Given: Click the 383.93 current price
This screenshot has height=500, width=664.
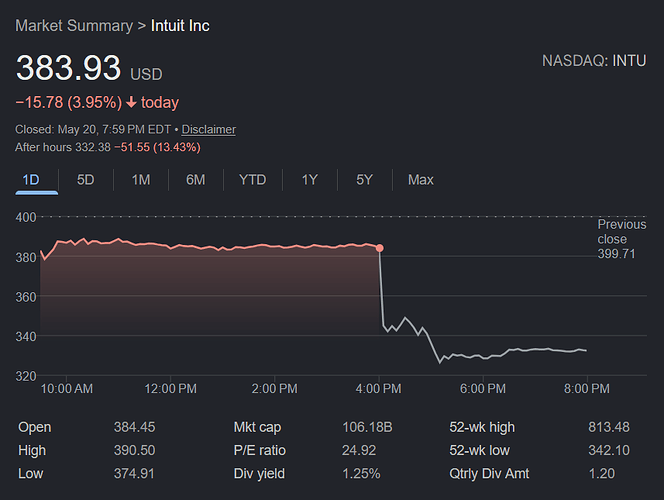Looking at the screenshot, I should [69, 68].
